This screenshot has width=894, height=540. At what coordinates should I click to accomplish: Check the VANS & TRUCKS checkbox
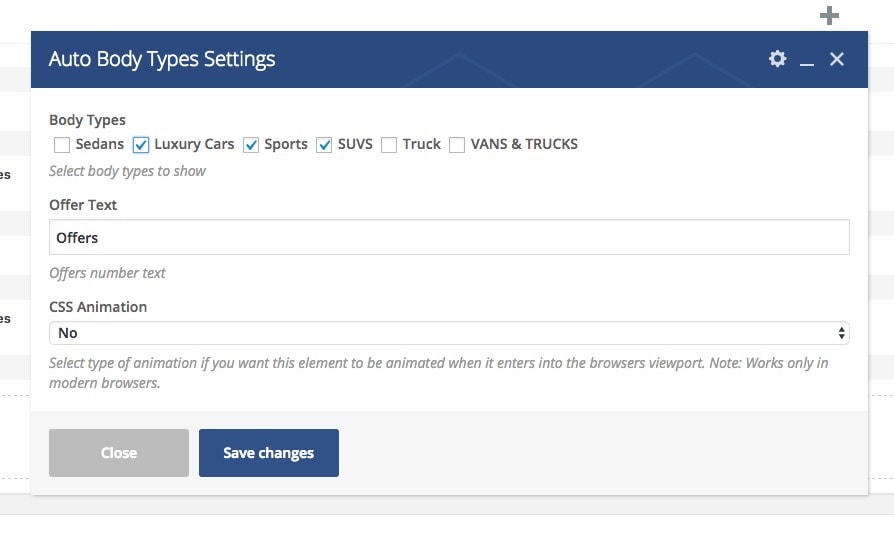click(x=457, y=145)
